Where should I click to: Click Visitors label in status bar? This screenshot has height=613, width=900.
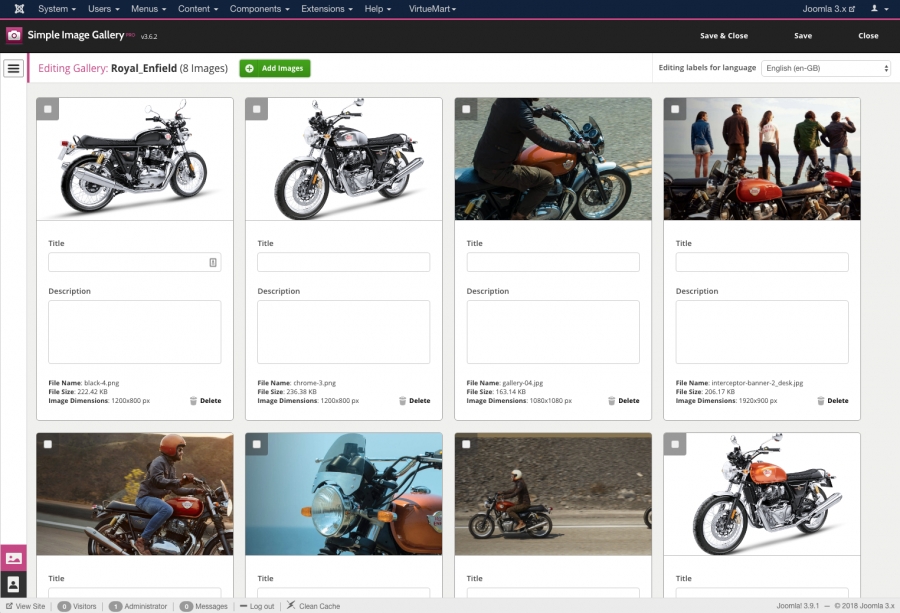click(84, 606)
